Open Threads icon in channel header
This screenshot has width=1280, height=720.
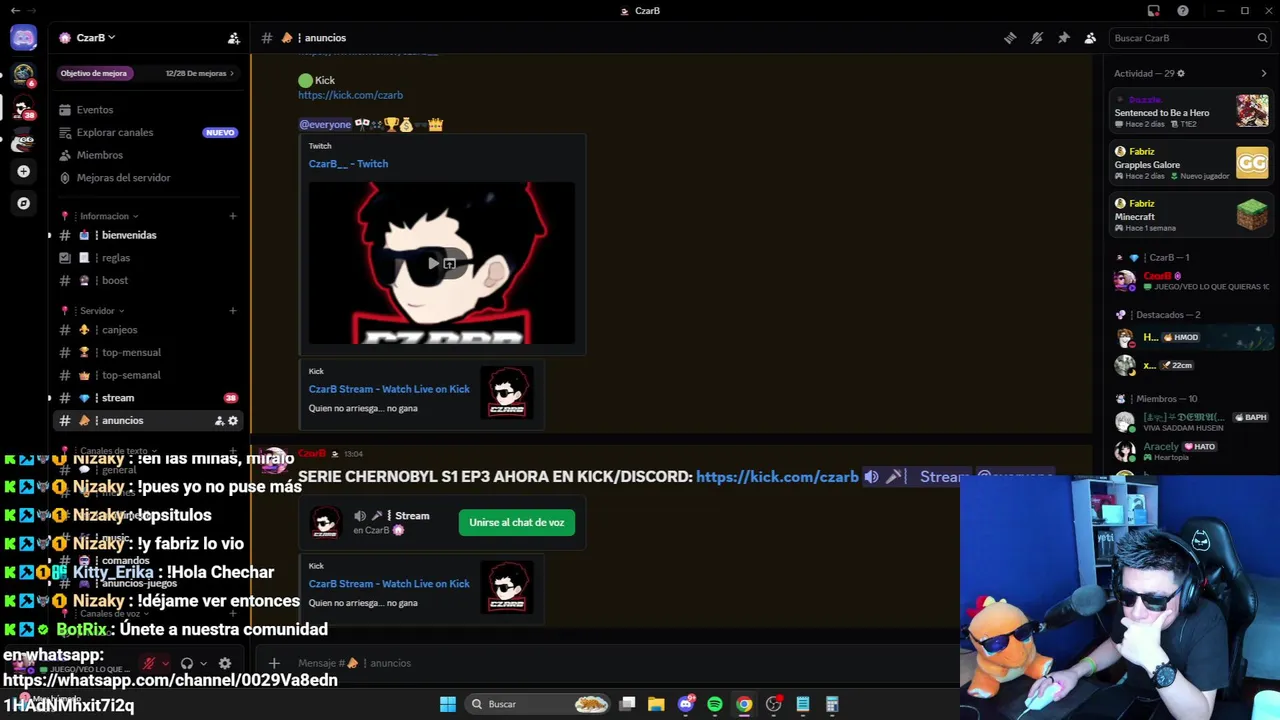pos(1010,38)
